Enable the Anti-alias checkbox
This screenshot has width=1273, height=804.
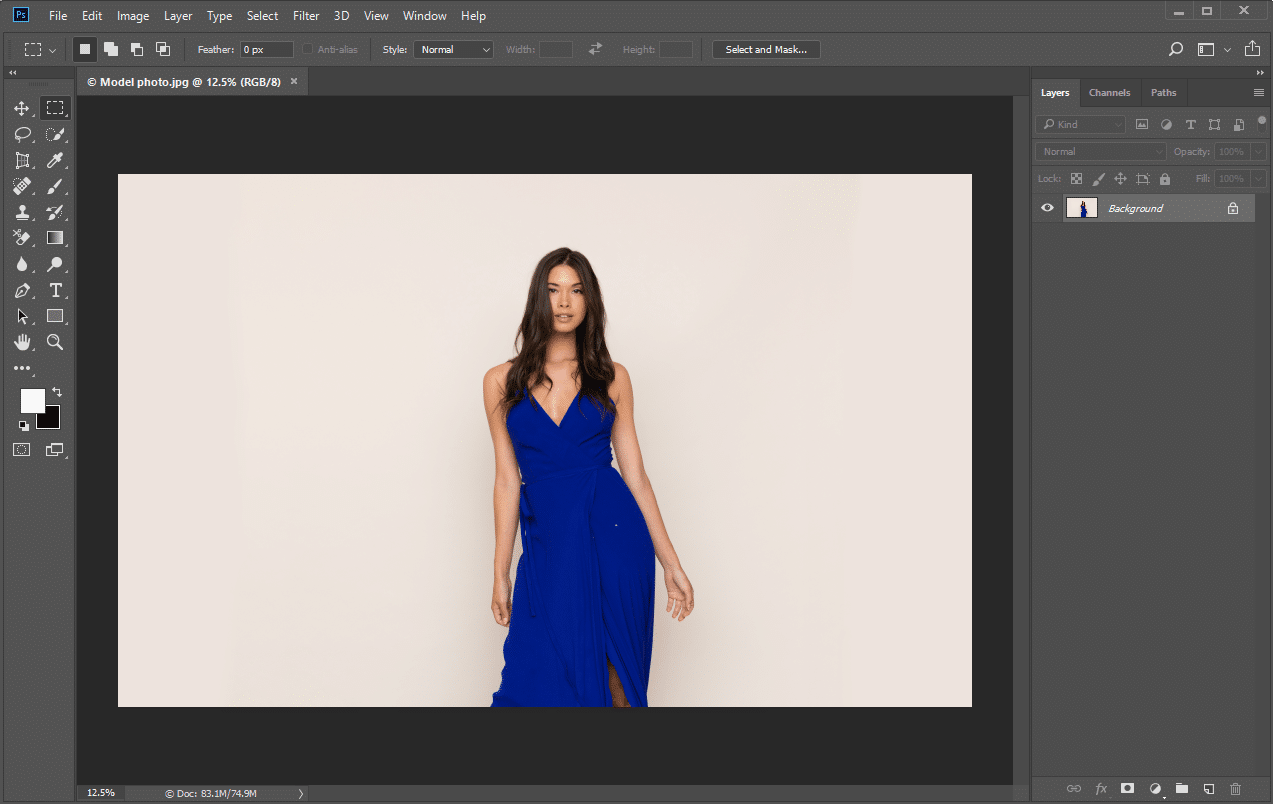306,48
